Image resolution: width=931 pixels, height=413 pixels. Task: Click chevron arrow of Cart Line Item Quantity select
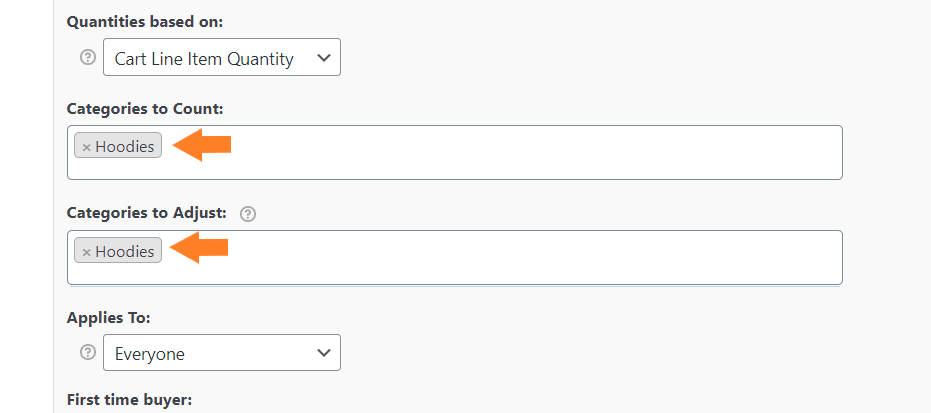(x=324, y=58)
